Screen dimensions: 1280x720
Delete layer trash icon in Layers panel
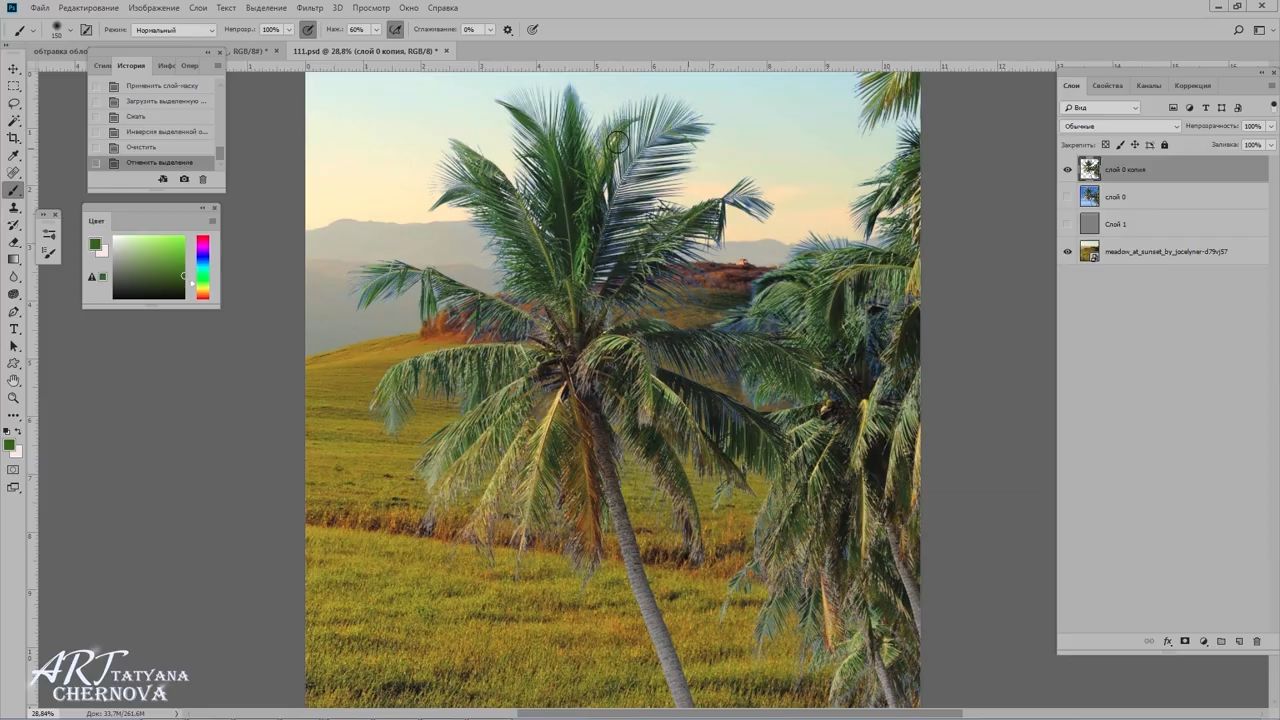(1257, 641)
